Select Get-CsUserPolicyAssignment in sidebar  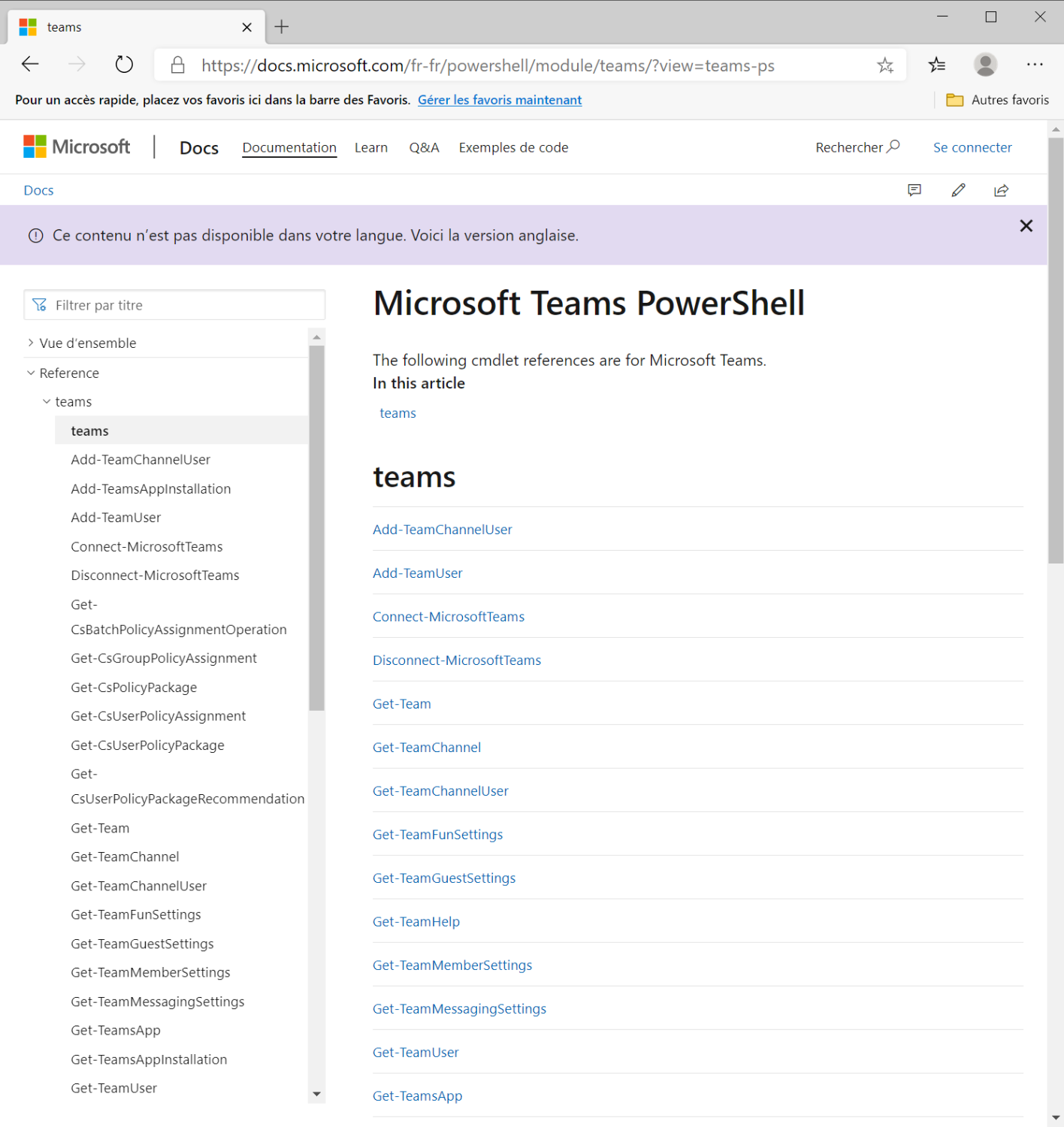158,716
